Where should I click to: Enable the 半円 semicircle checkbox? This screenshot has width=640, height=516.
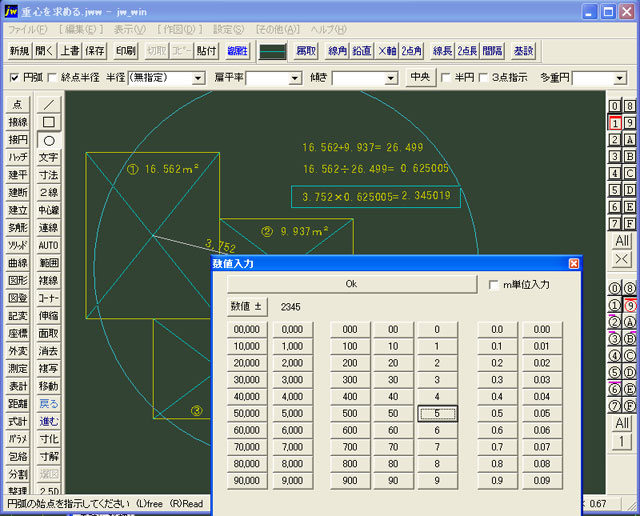click(447, 77)
